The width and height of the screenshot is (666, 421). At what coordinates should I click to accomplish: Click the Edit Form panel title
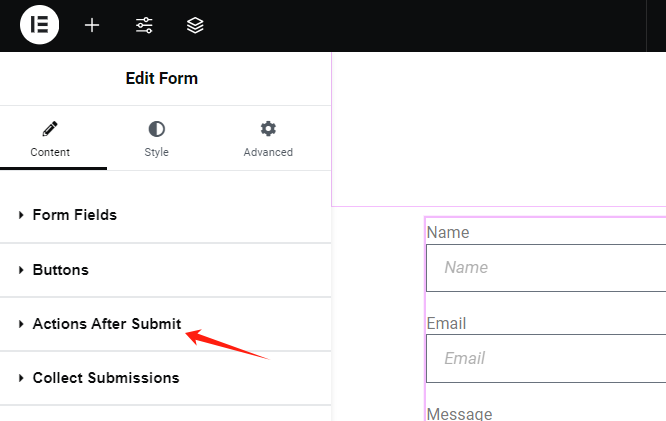point(162,79)
